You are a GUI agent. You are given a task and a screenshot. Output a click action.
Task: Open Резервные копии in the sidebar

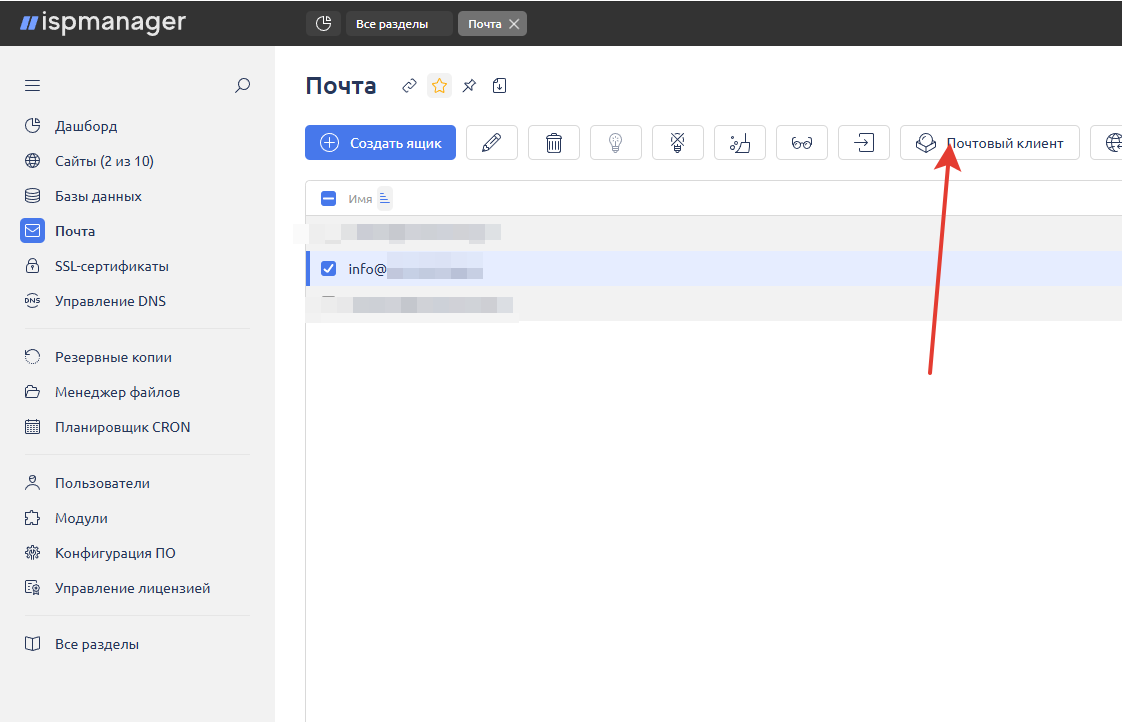pos(113,357)
